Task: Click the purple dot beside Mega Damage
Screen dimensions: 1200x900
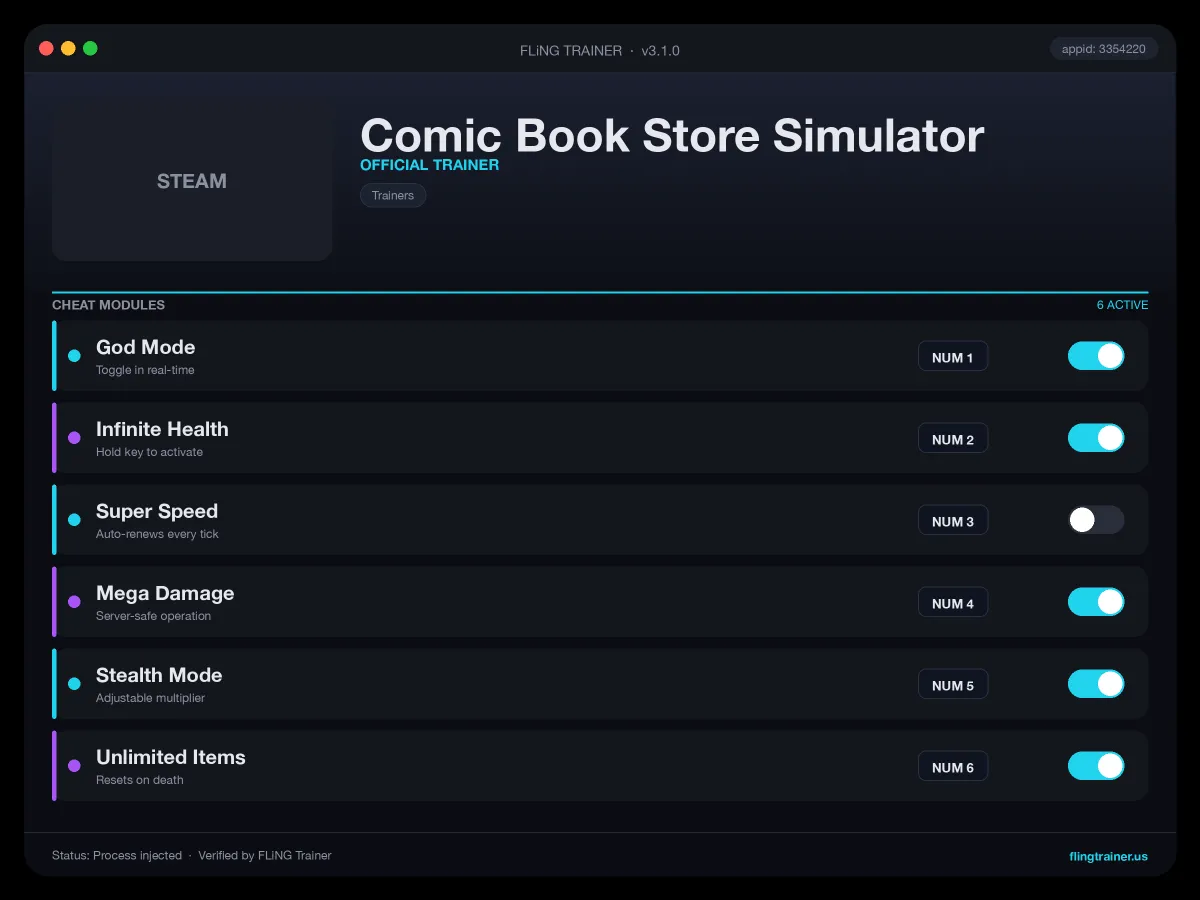Action: click(x=74, y=602)
